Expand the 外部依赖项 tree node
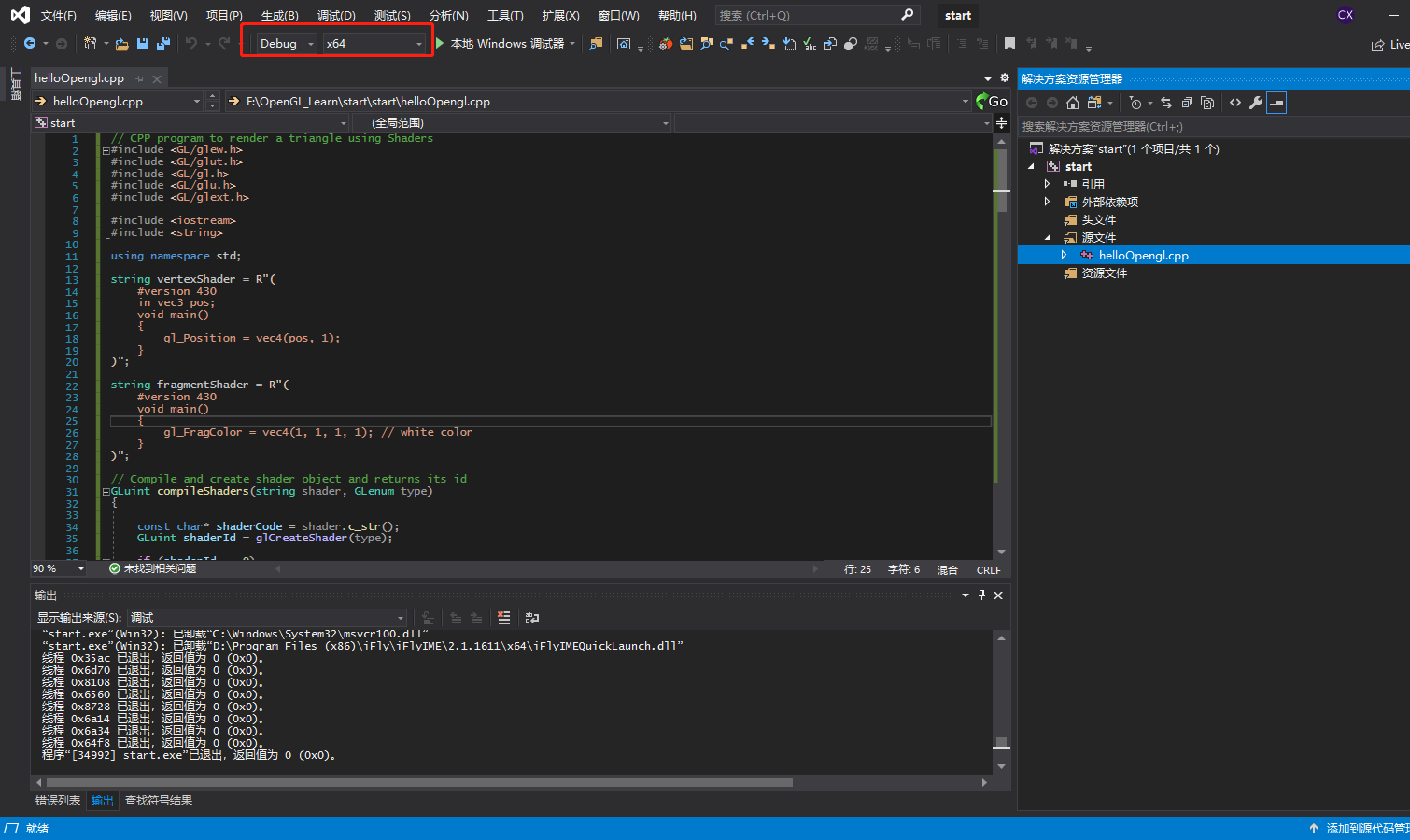Screen dimensions: 1410x840 pos(1047,202)
